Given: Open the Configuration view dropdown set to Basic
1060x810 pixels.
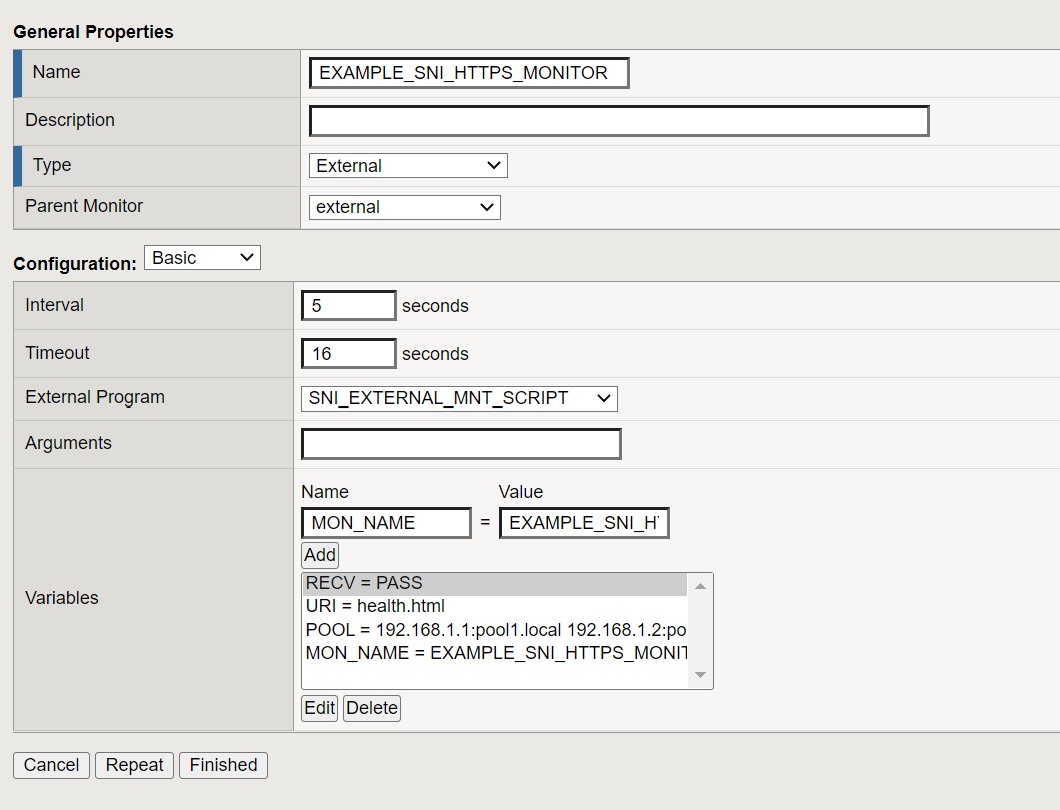Looking at the screenshot, I should [x=201, y=257].
